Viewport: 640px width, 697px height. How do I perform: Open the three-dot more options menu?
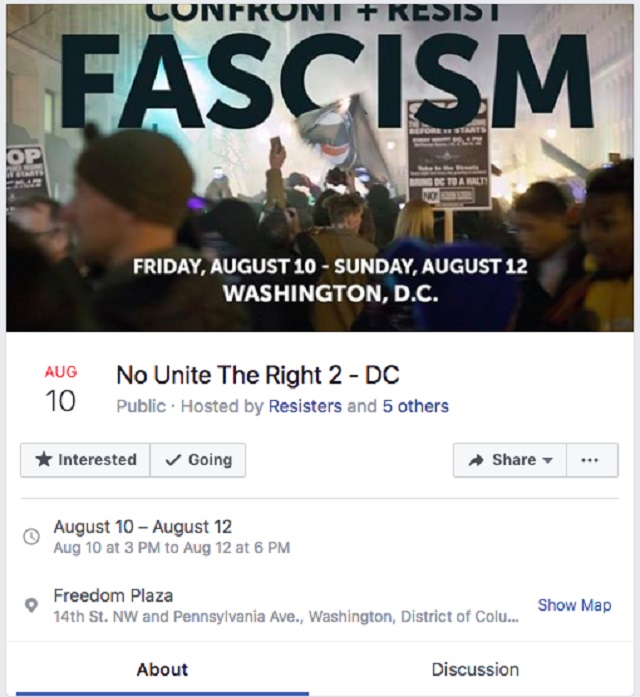coord(590,460)
